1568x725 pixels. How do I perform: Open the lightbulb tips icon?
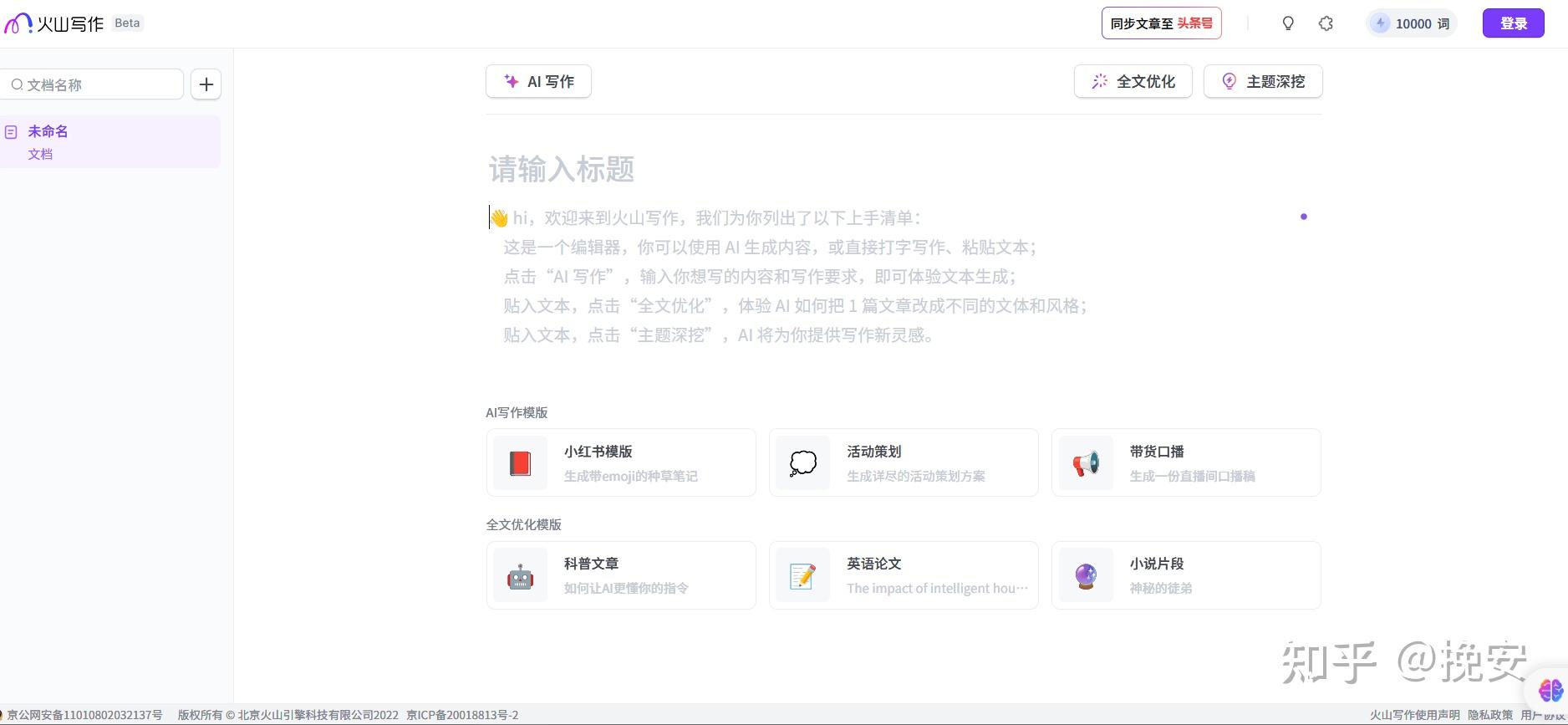coord(1288,23)
